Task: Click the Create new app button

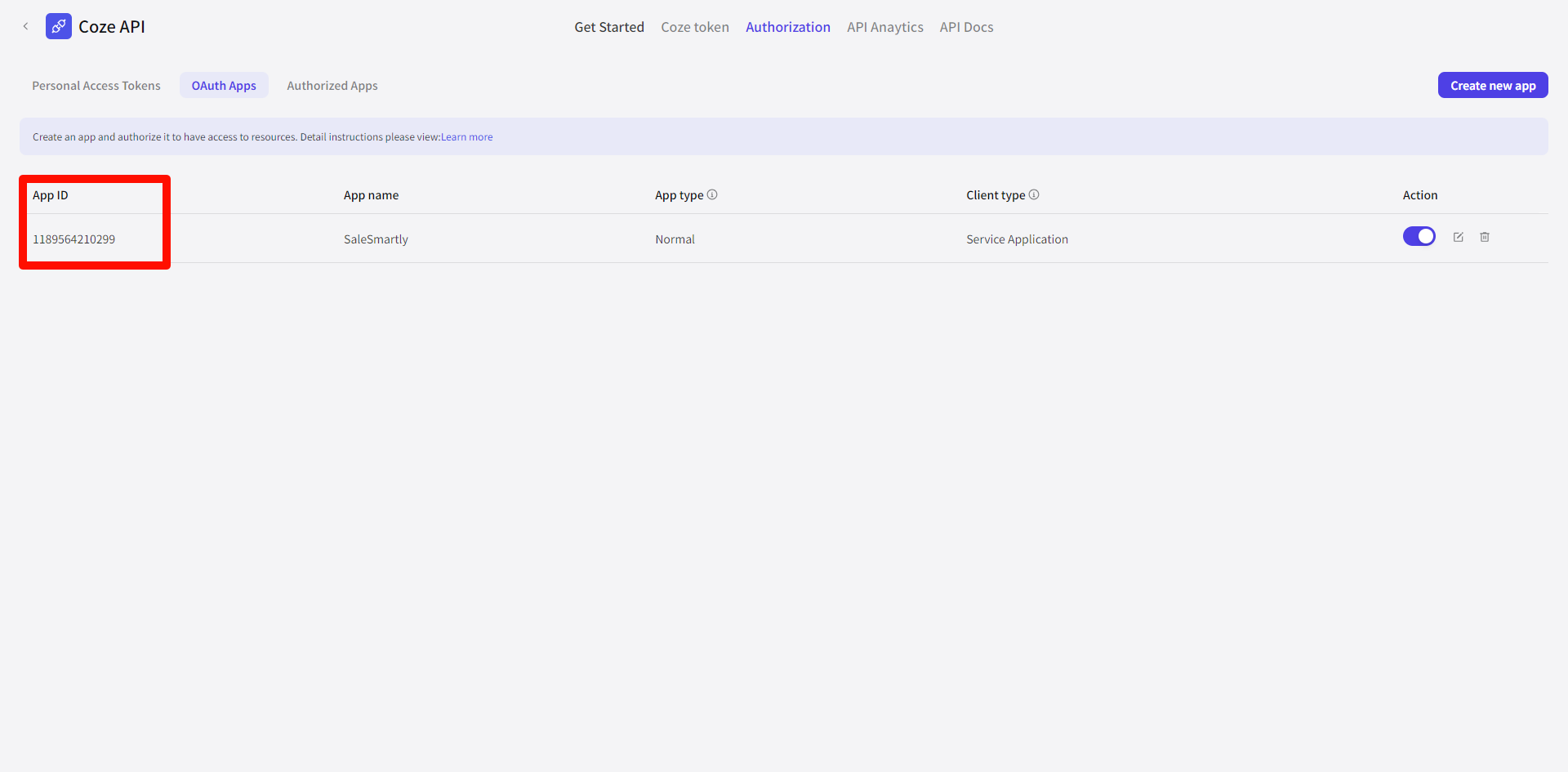Action: [1492, 86]
